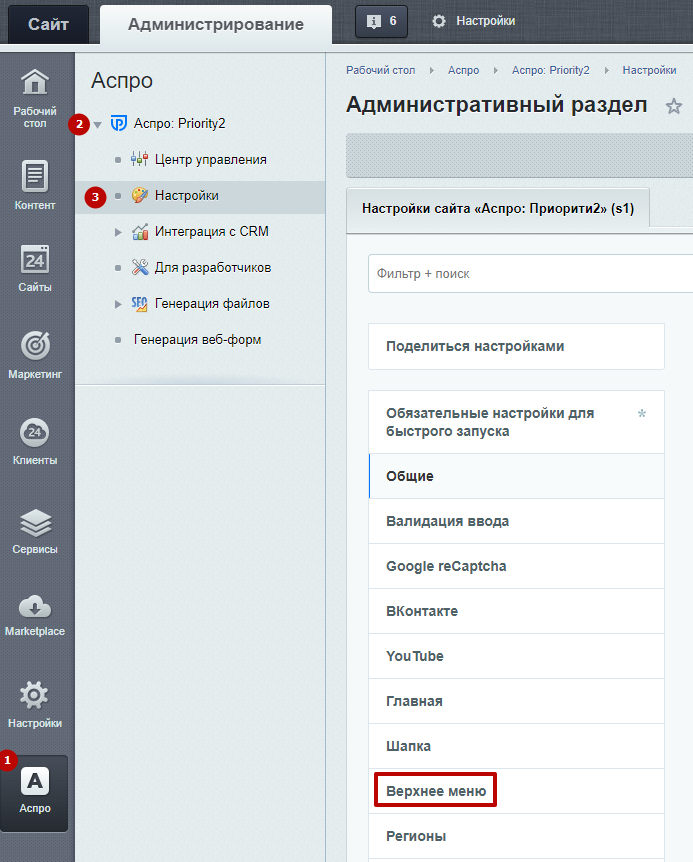This screenshot has height=862, width=693.
Task: Open Настройки gear in left sidebar
Action: (x=35, y=705)
